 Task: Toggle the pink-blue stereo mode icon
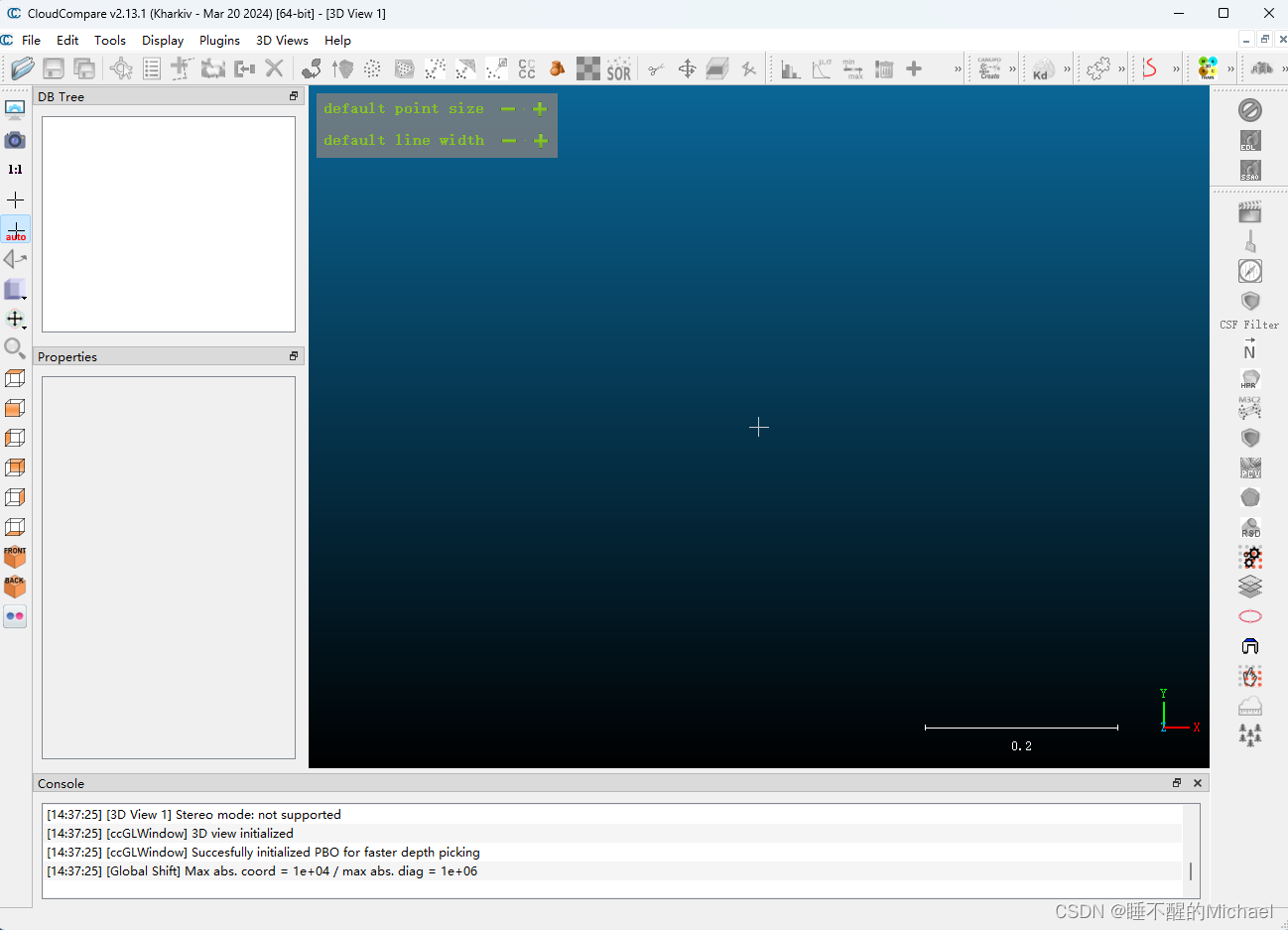[15, 616]
